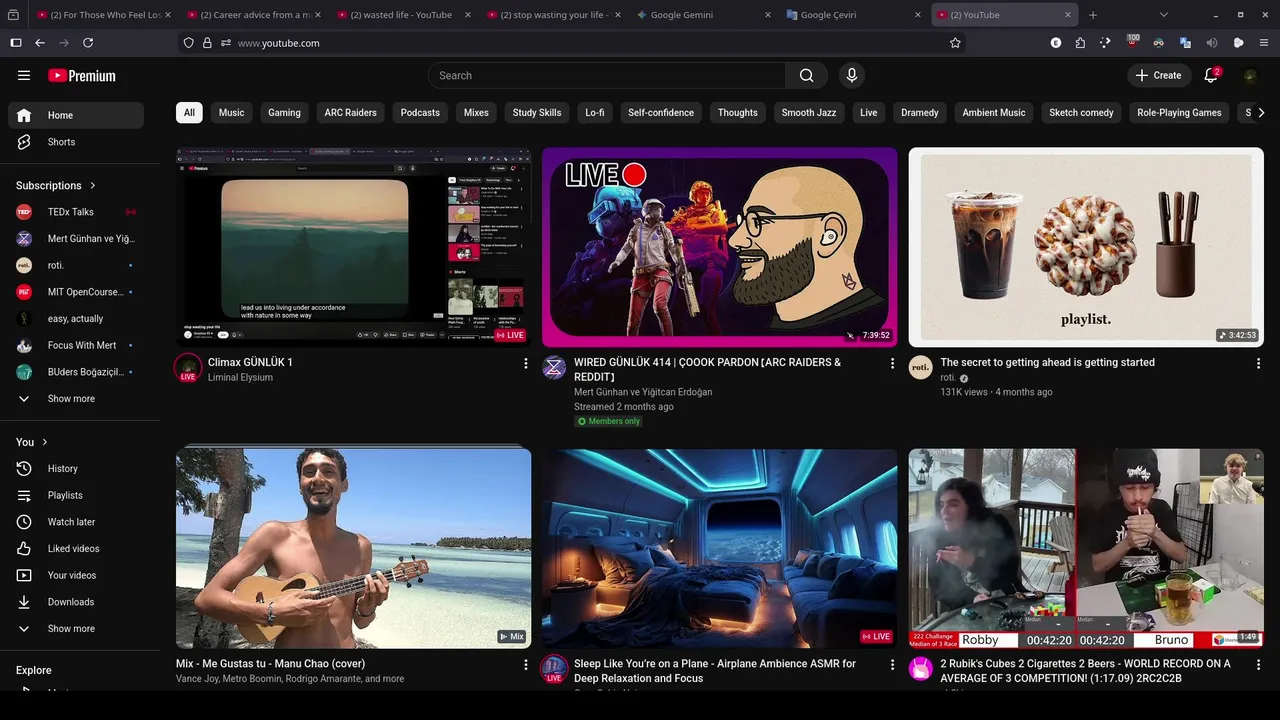Select the Gaming category chip

pos(284,113)
